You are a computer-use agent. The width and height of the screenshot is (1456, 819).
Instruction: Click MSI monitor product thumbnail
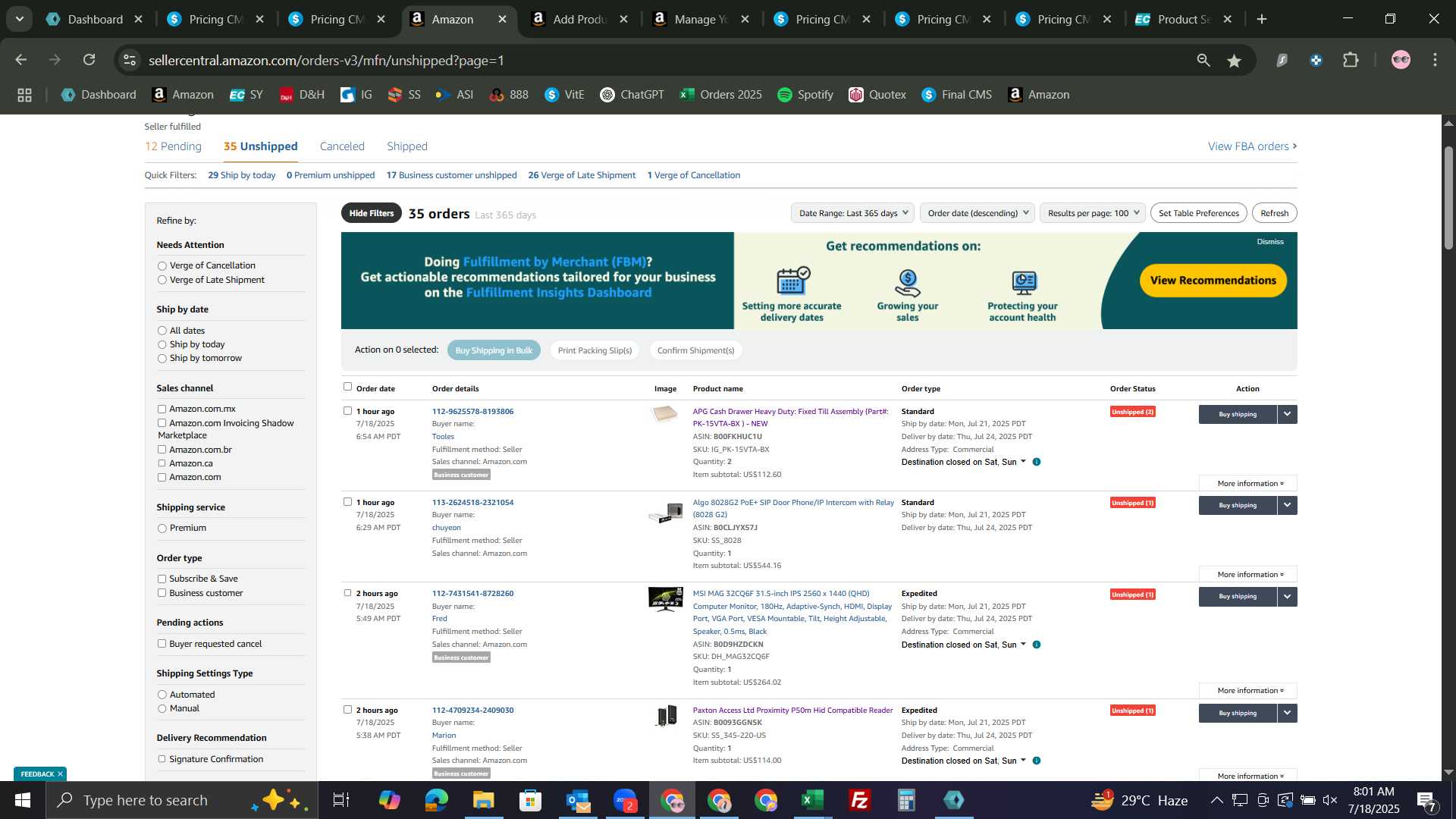tap(665, 599)
